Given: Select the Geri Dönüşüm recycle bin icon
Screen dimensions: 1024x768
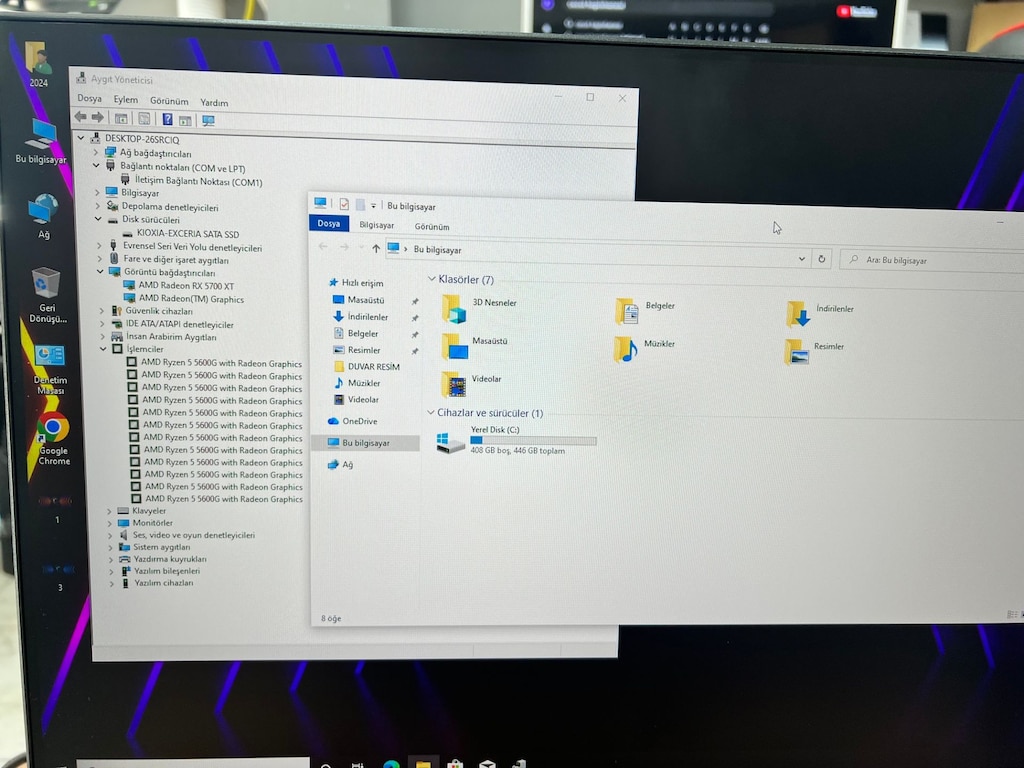Looking at the screenshot, I should click(46, 295).
